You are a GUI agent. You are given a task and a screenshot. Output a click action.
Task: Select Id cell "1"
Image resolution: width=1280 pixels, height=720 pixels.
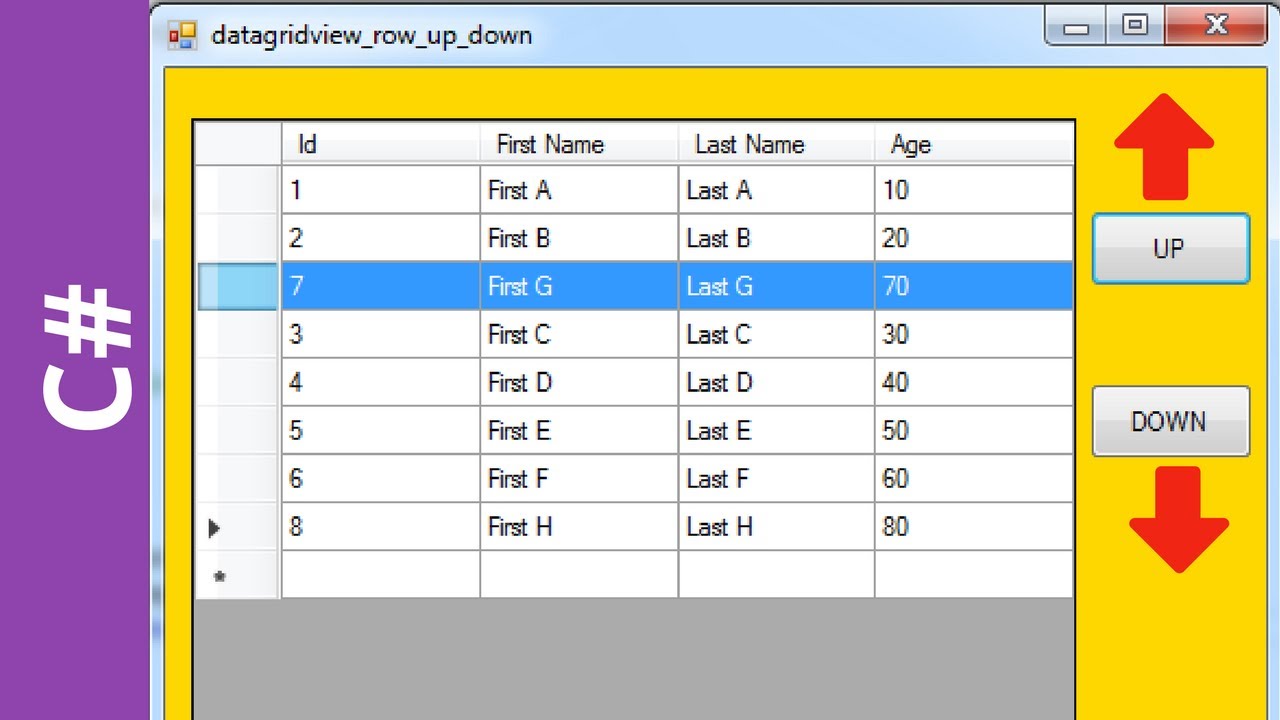(380, 190)
